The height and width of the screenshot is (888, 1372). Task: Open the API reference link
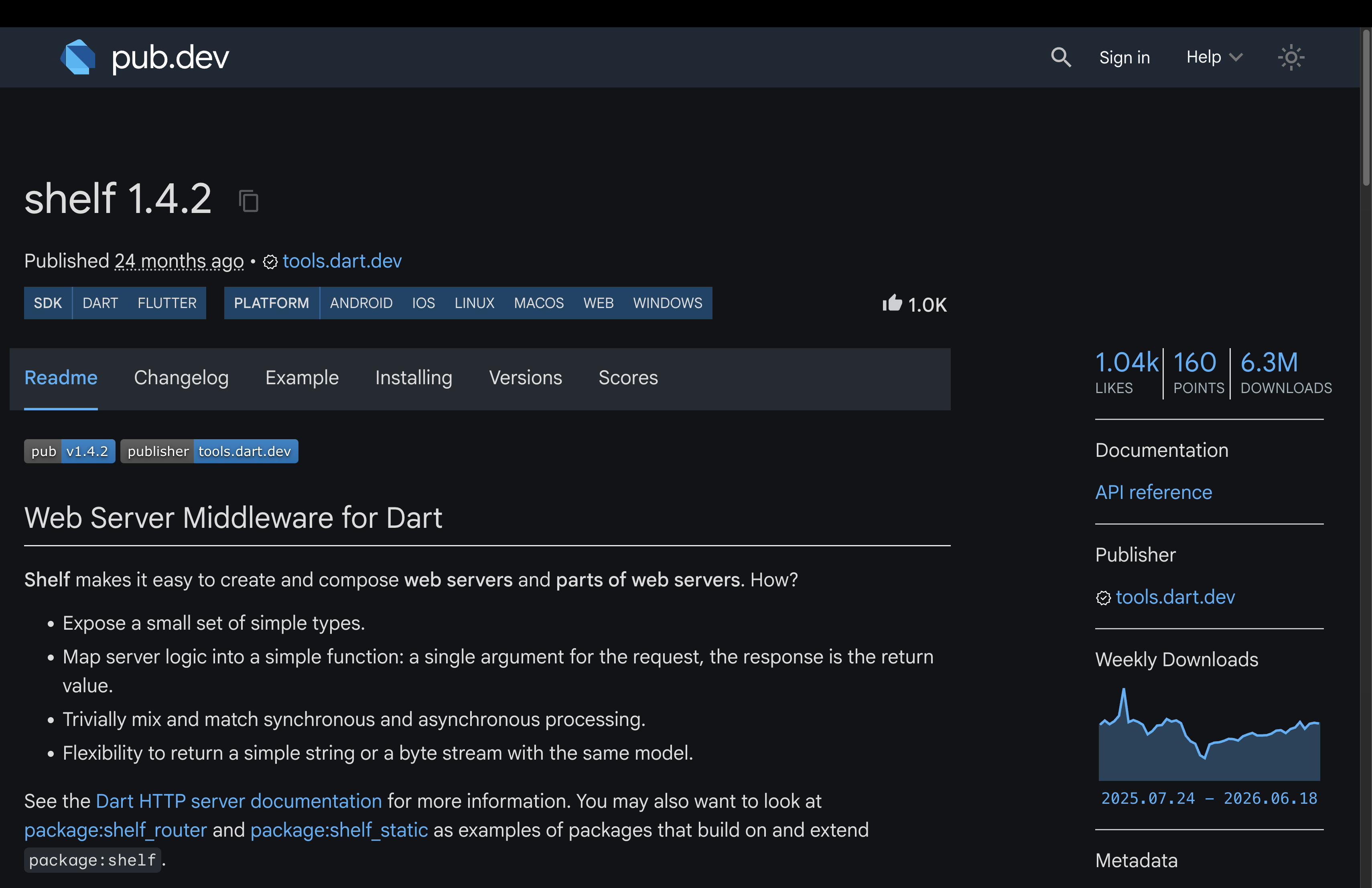(1153, 493)
